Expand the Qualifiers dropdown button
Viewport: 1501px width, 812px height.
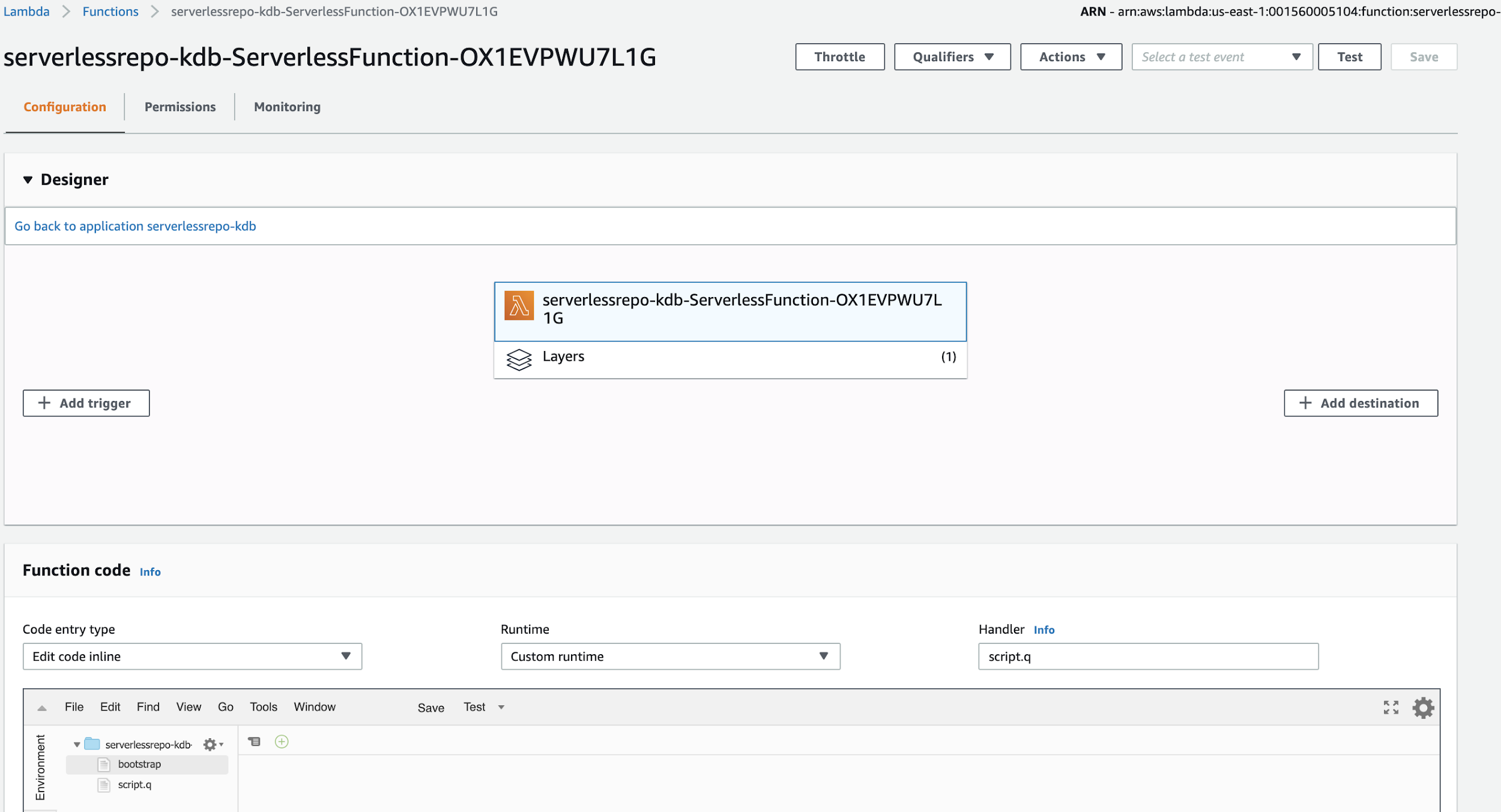coord(952,57)
